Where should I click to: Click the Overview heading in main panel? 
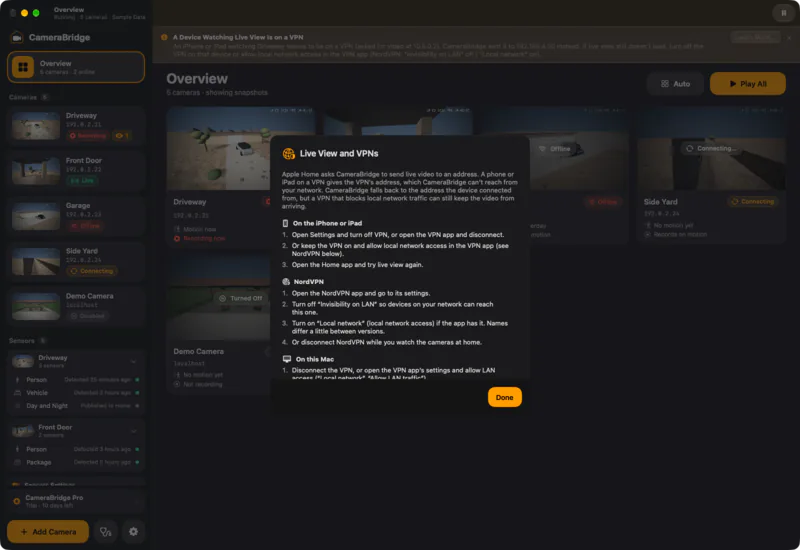tap(197, 79)
